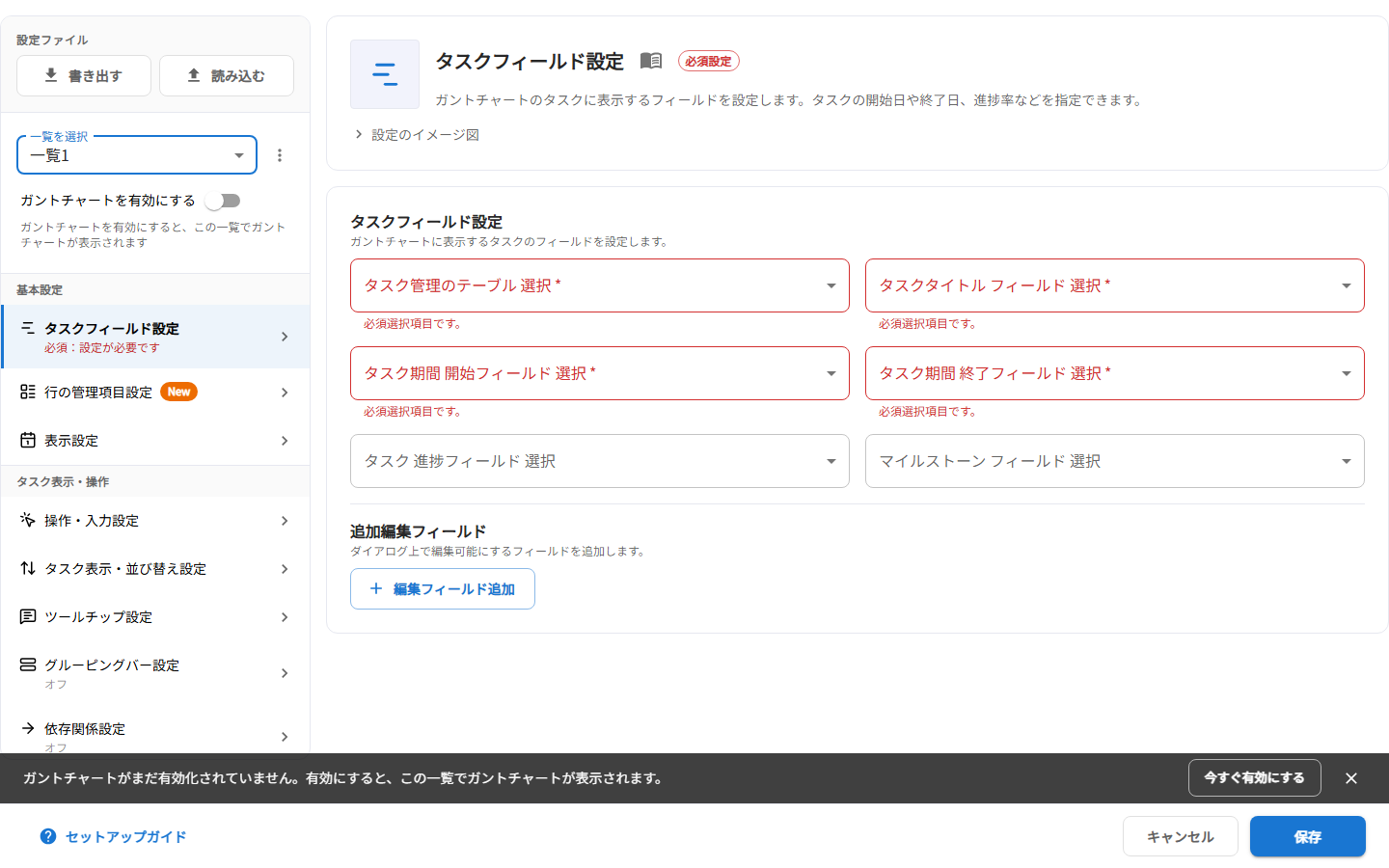This screenshot has width=1389, height=868.
Task: Click the calendar icon beside 表示設定
Action: (x=28, y=440)
